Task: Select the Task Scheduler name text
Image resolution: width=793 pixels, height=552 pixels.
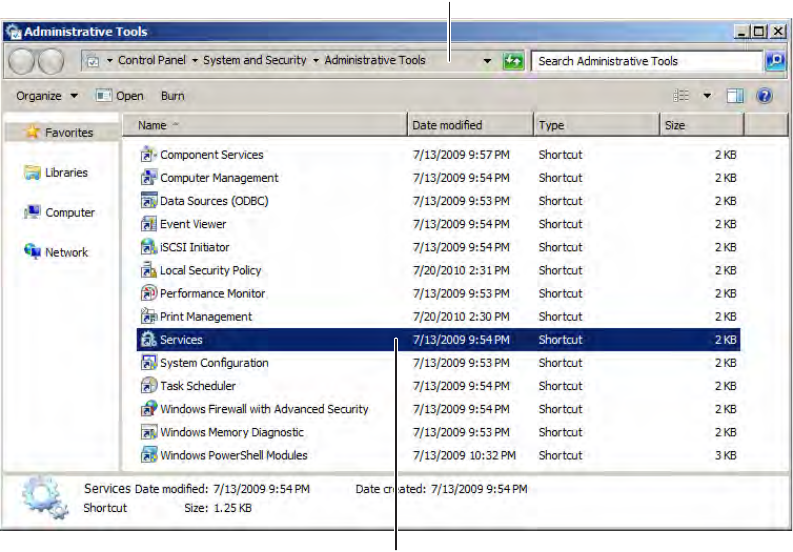Action: [198, 386]
